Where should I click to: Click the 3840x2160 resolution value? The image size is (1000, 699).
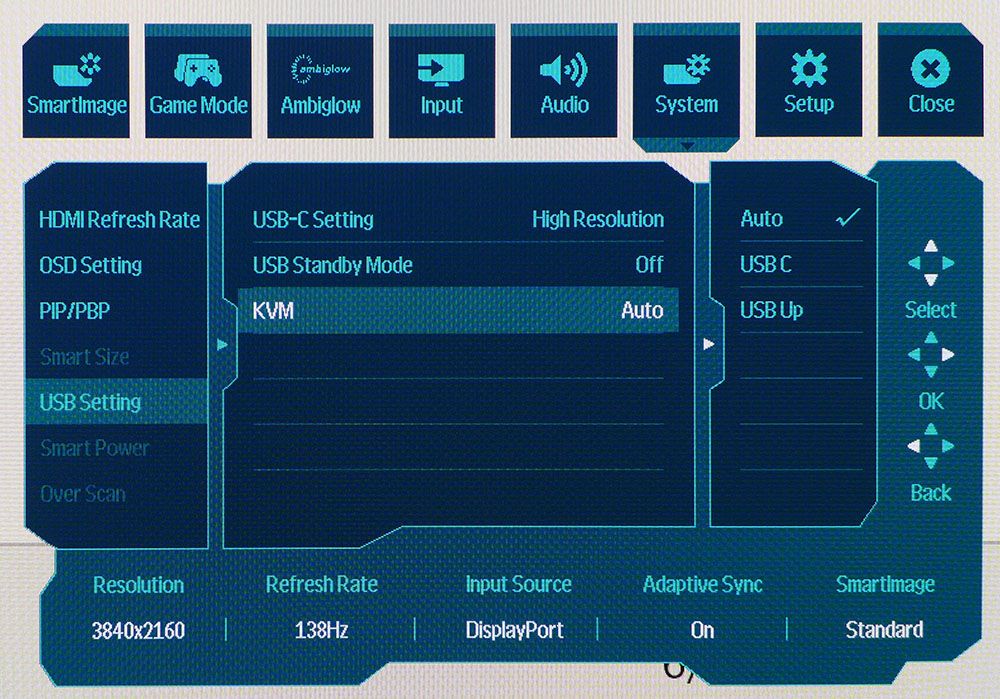tap(138, 631)
